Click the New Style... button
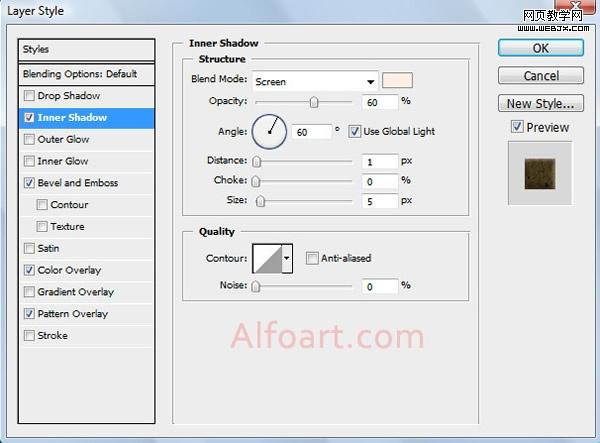Screen dimensions: 600x443 click(541, 103)
